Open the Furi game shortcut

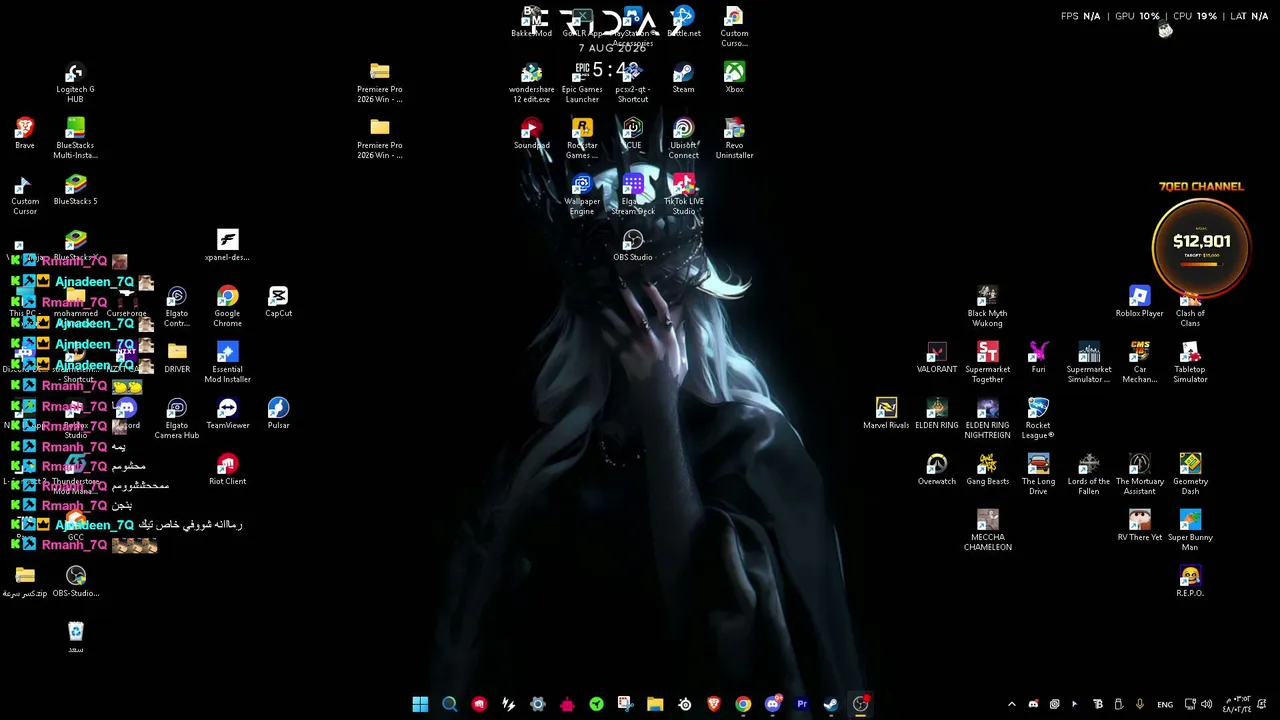pos(1038,358)
